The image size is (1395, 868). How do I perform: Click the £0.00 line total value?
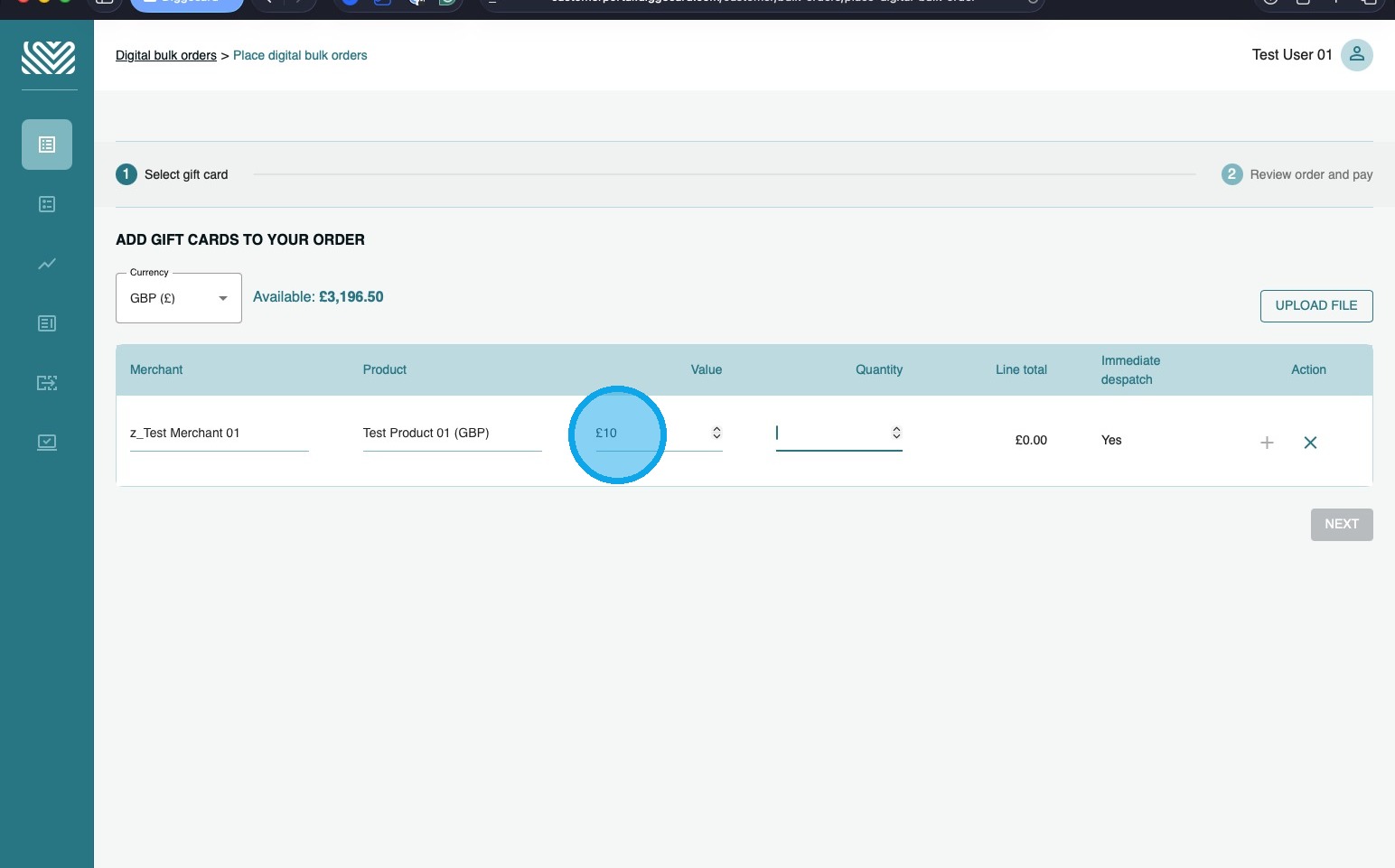(1031, 441)
